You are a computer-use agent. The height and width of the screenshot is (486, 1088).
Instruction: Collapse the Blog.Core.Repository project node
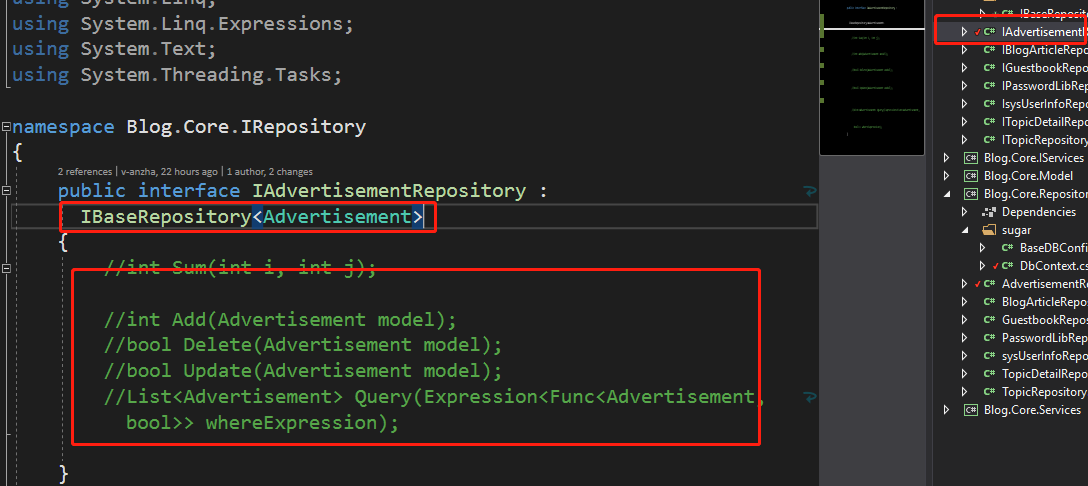(x=946, y=194)
